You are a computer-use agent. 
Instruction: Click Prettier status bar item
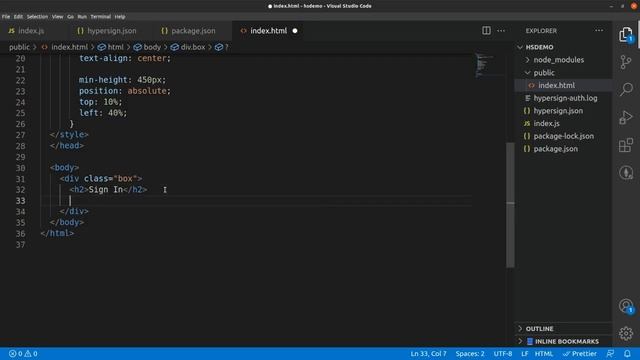pyautogui.click(x=580, y=353)
